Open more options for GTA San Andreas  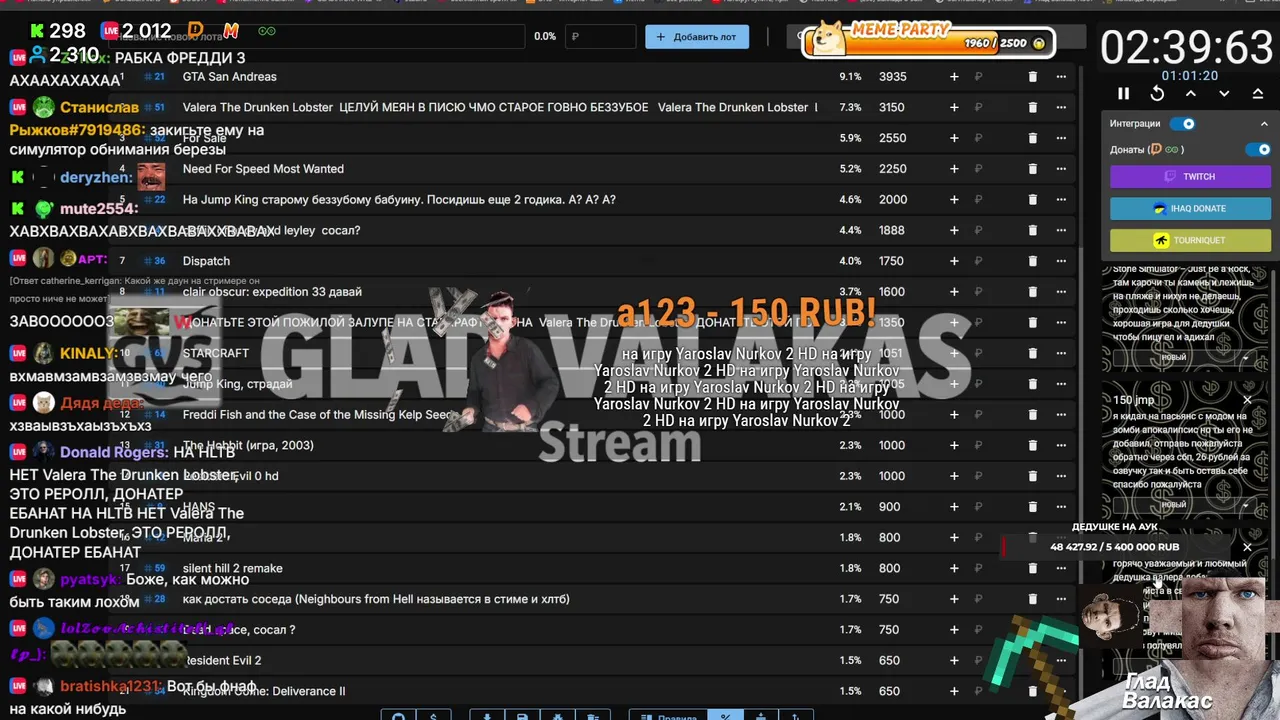pos(1061,77)
